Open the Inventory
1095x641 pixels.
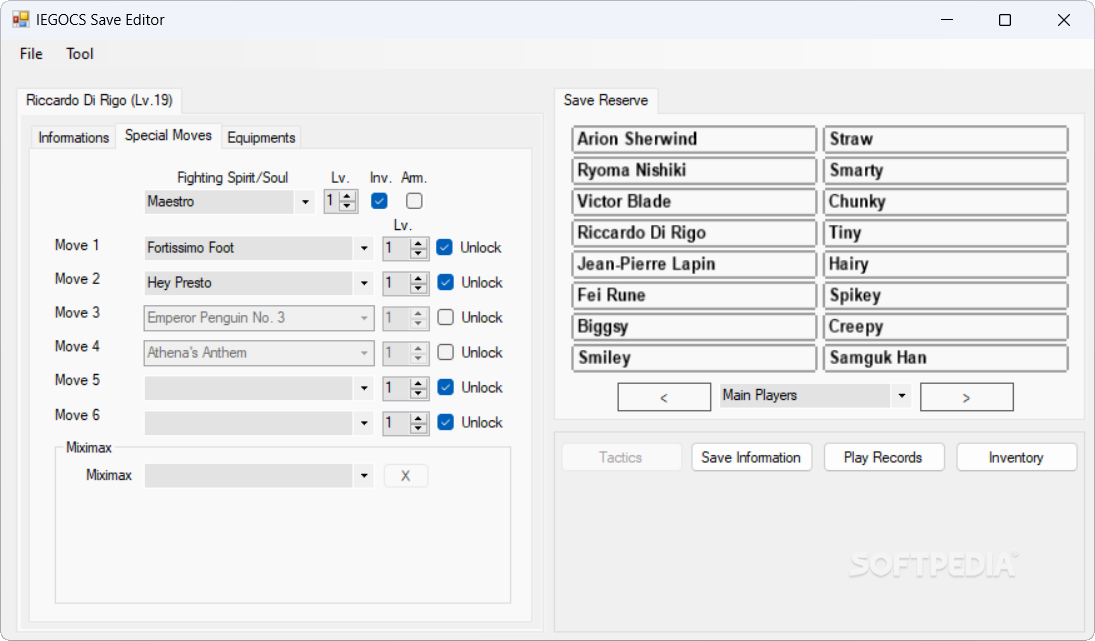pos(1016,457)
